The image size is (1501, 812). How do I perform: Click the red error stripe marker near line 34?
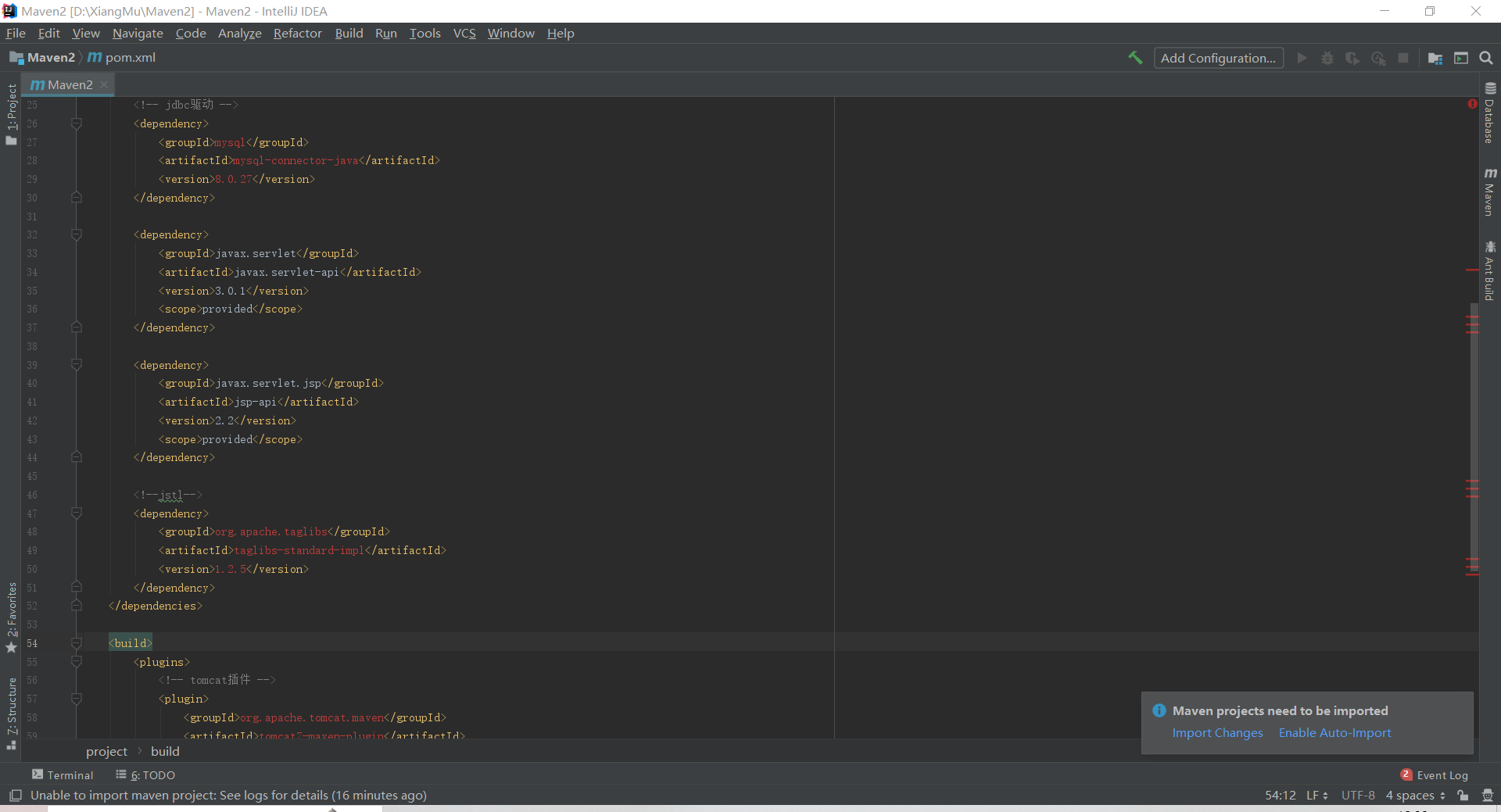tap(1472, 270)
